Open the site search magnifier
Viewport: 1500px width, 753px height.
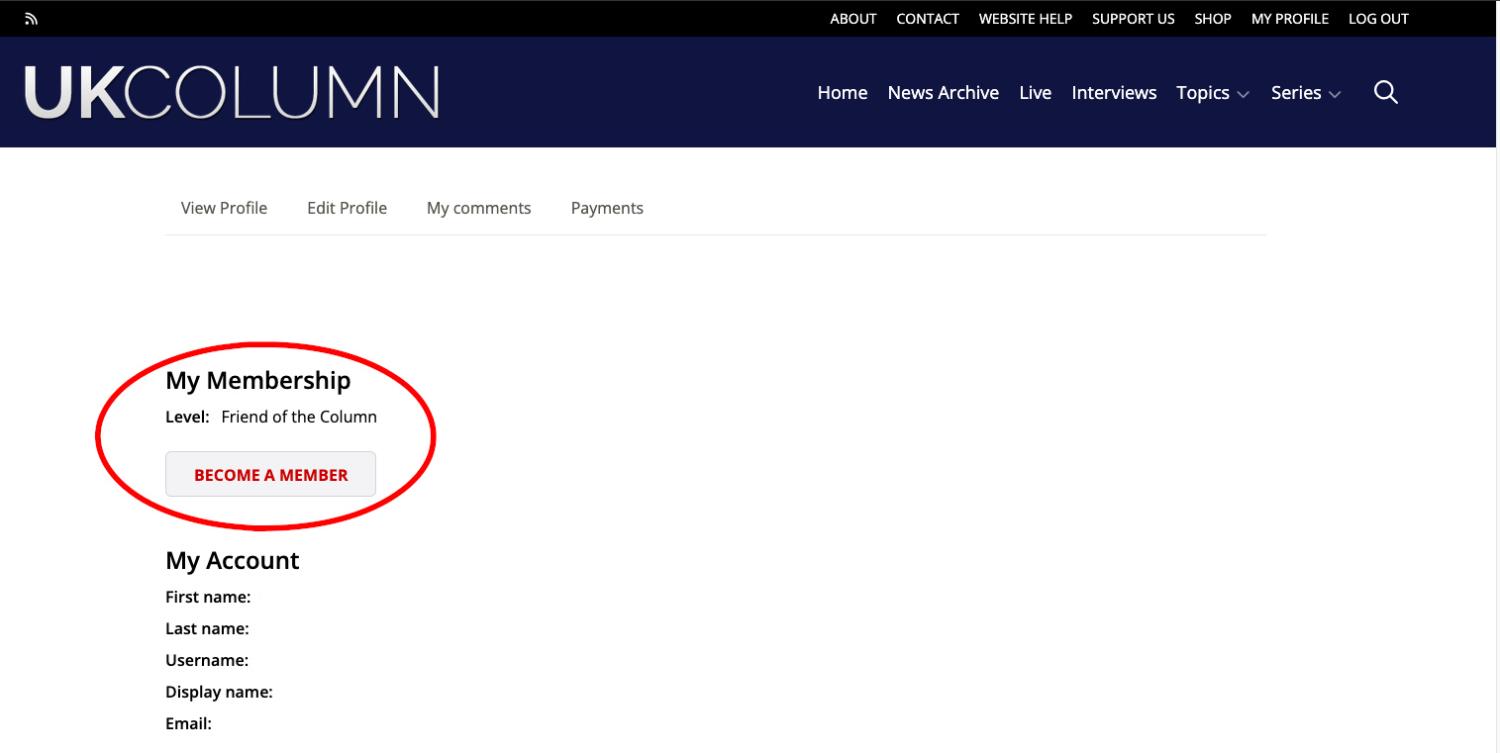tap(1385, 92)
